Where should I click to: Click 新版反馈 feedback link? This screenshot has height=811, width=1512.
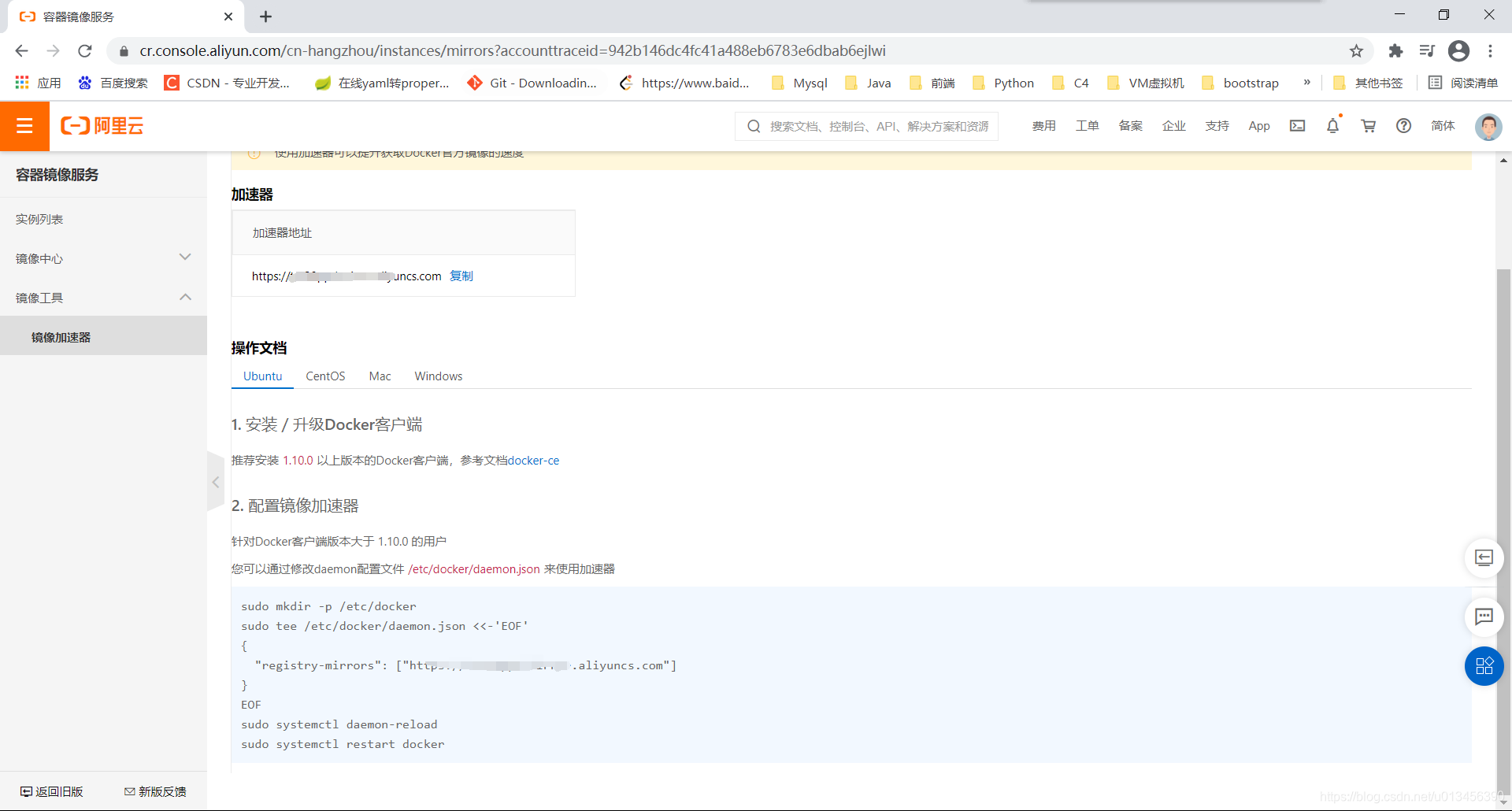point(155,791)
